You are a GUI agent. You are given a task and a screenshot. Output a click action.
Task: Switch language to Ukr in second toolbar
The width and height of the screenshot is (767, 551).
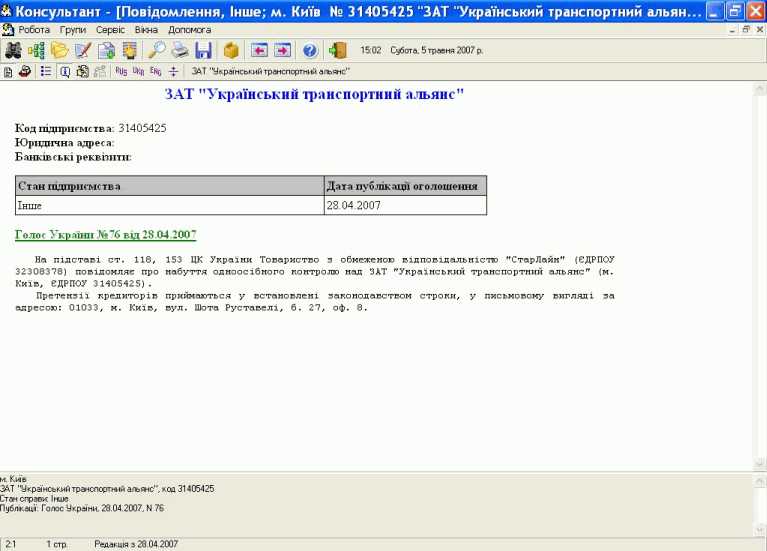[x=139, y=72]
